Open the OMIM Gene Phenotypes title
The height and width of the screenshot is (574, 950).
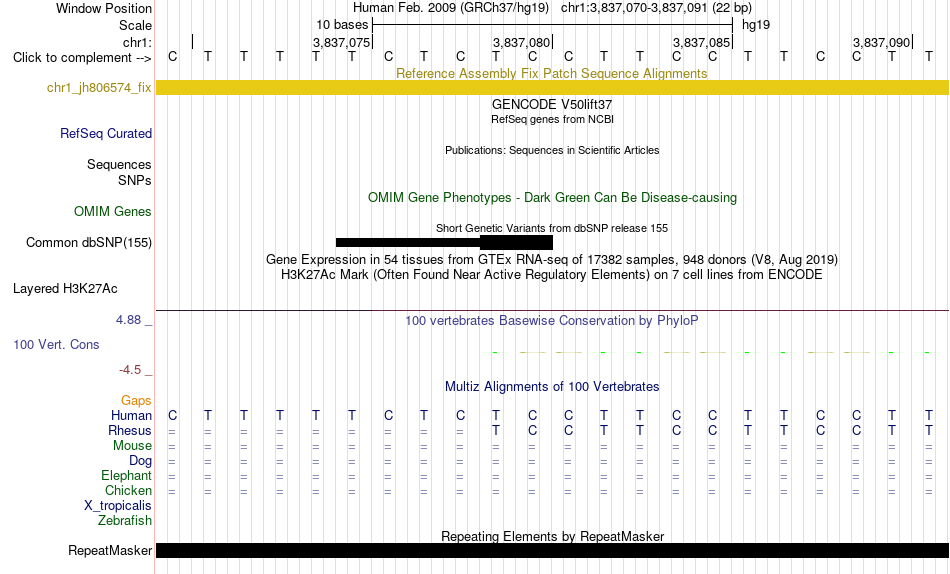click(x=552, y=198)
